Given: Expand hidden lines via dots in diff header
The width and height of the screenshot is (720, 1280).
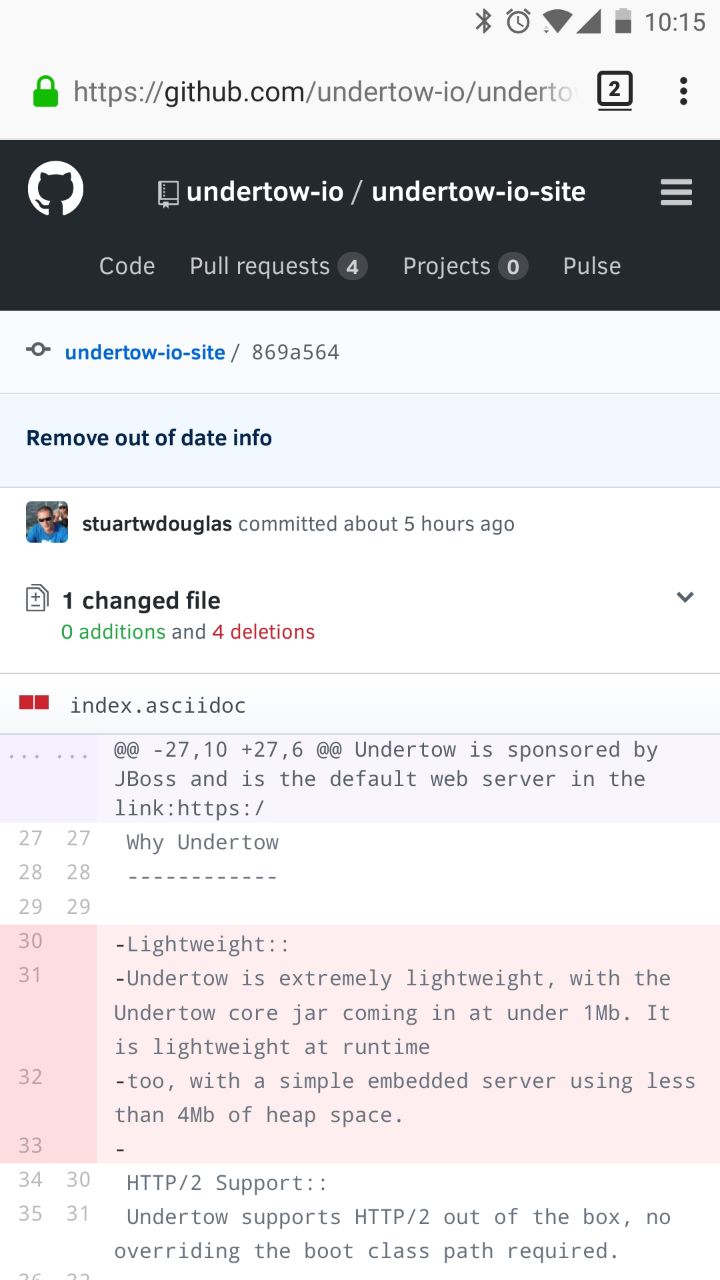Looking at the screenshot, I should (49, 757).
